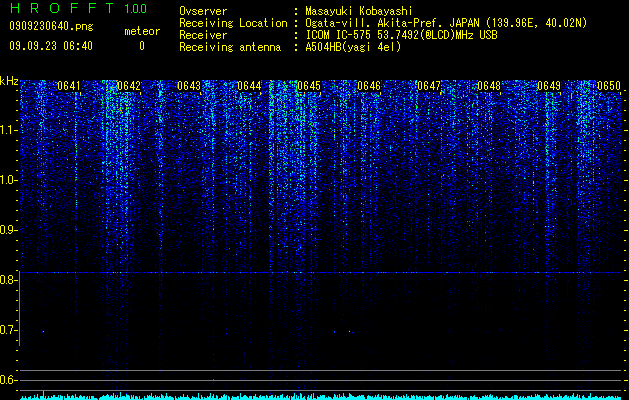629x400 pixels.
Task: Click the 0650 time marker
Action: 609,86
